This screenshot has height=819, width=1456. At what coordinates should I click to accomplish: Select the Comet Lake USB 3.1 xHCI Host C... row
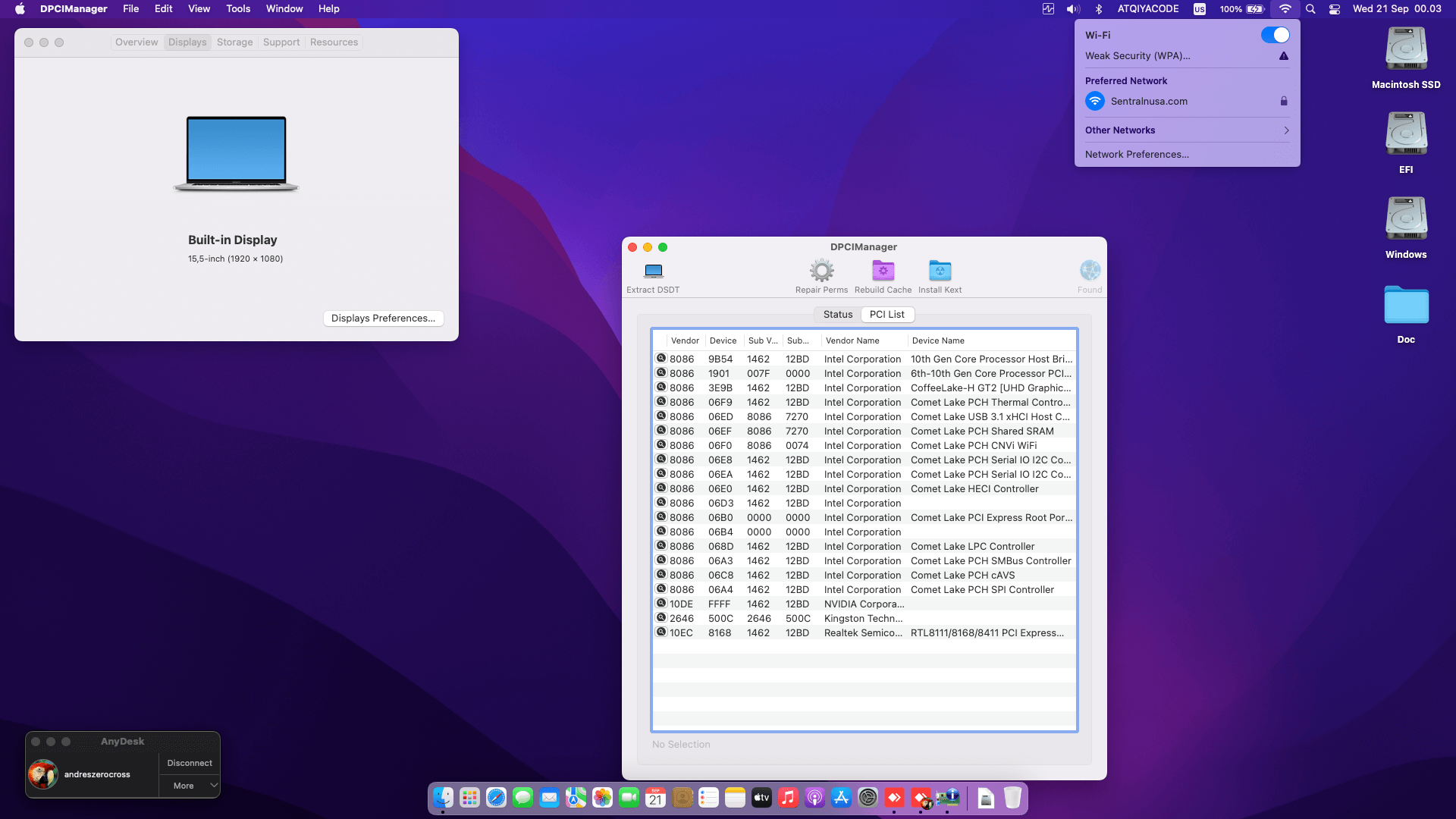(864, 416)
